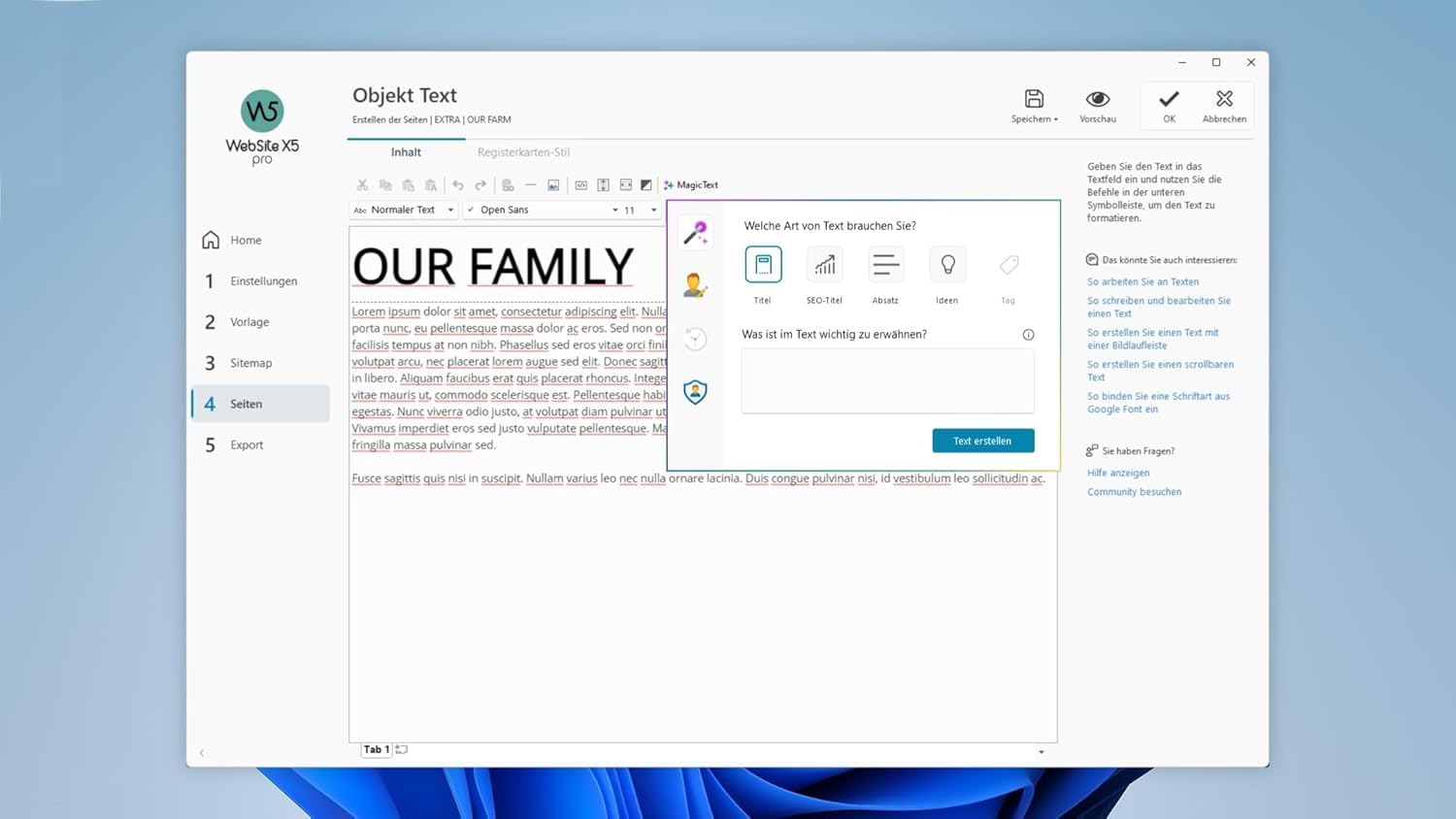Open the Speichern dropdown arrow
The image size is (1456, 819).
tap(1056, 119)
